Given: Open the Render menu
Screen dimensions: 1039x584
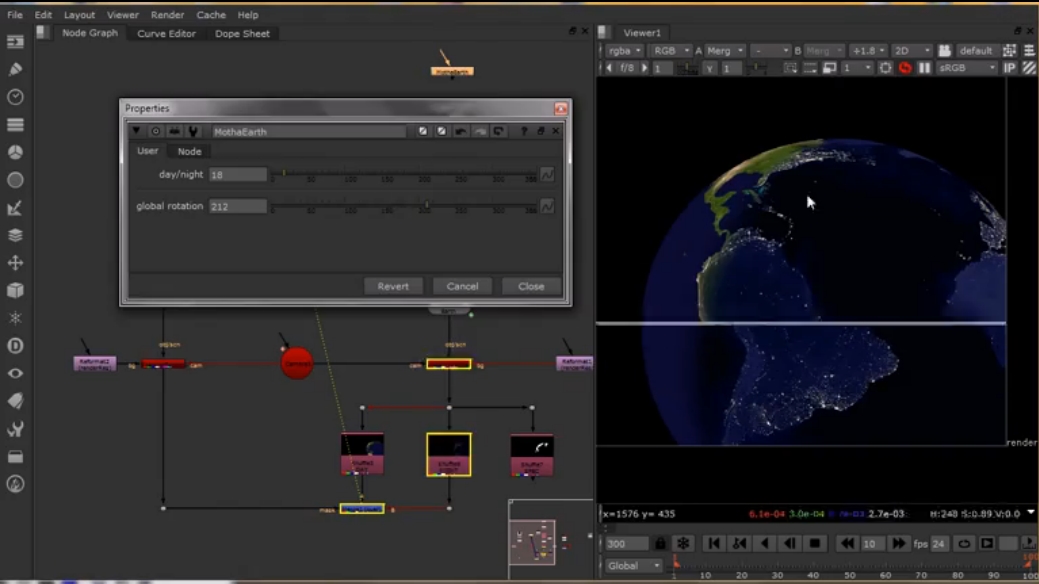Looking at the screenshot, I should click(x=167, y=15).
